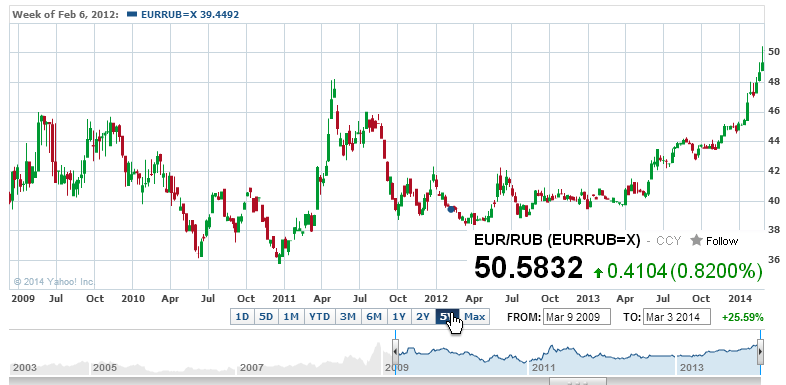Click the right range slider handle
Screen dimensions: 786x385
(x=760, y=351)
